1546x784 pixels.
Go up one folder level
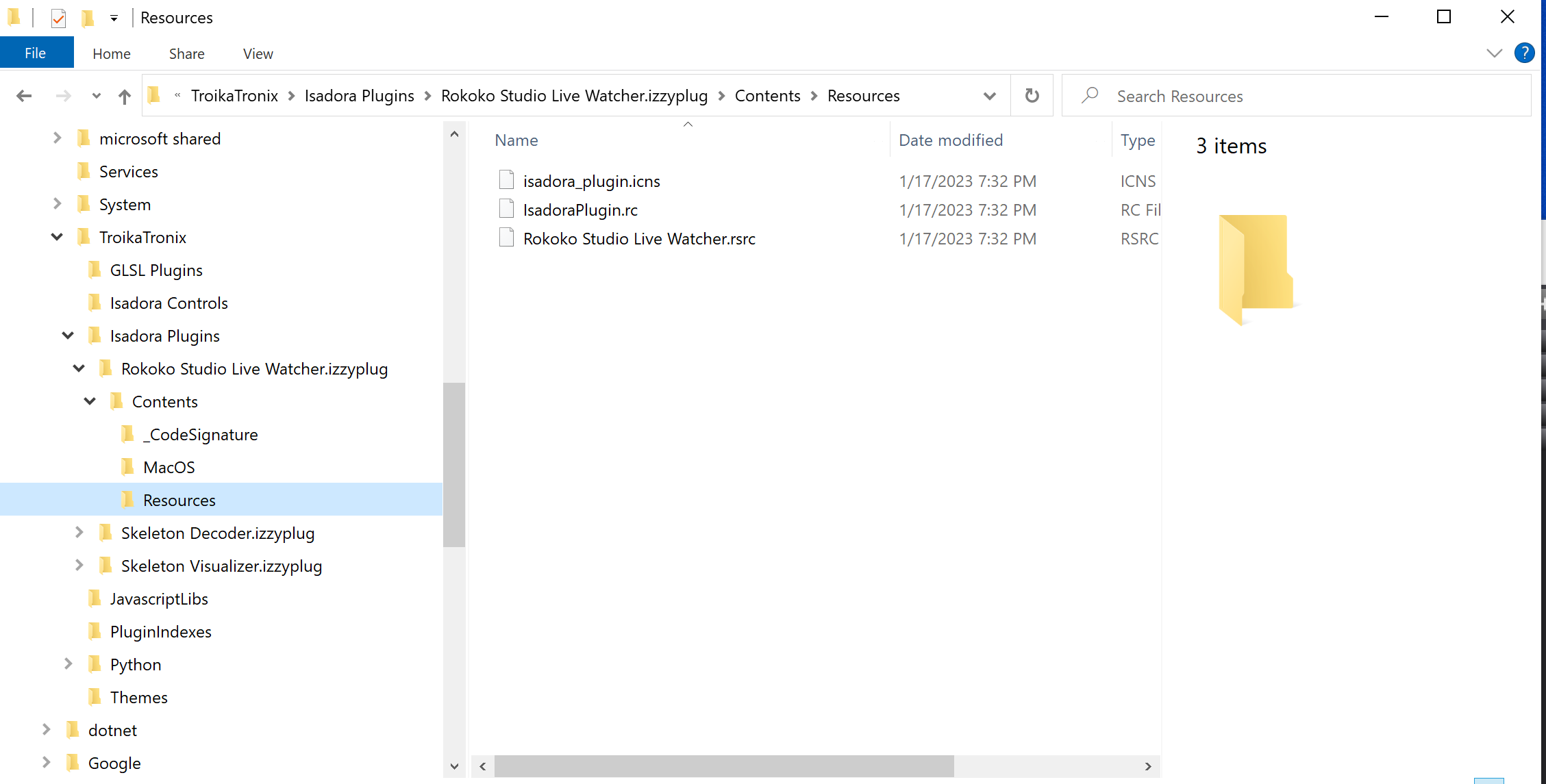[124, 96]
